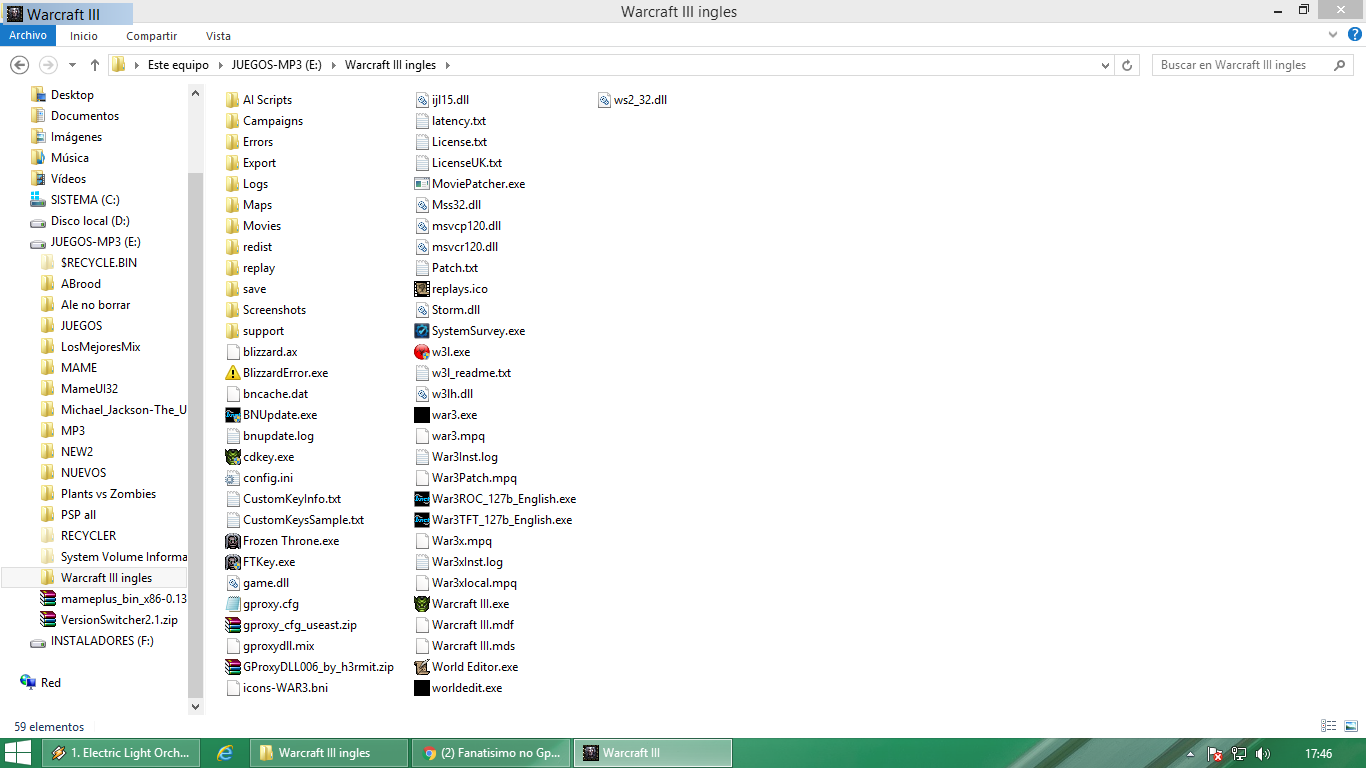Select the Campaigns folder icon

[x=233, y=121]
